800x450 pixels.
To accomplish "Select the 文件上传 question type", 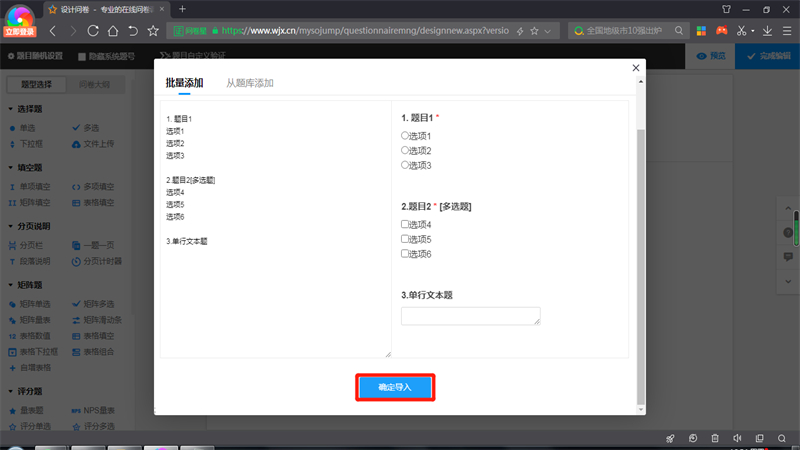I will click(93, 144).
